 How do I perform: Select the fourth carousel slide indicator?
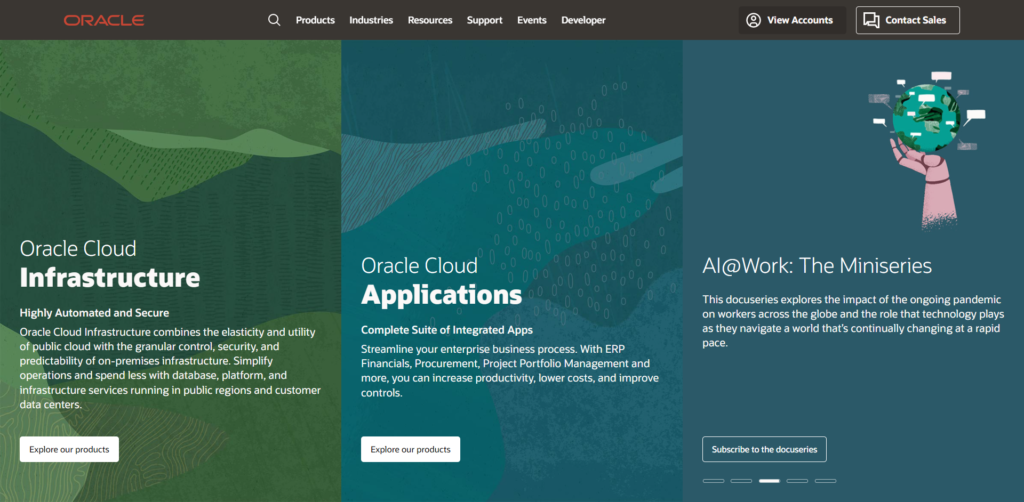click(x=797, y=481)
